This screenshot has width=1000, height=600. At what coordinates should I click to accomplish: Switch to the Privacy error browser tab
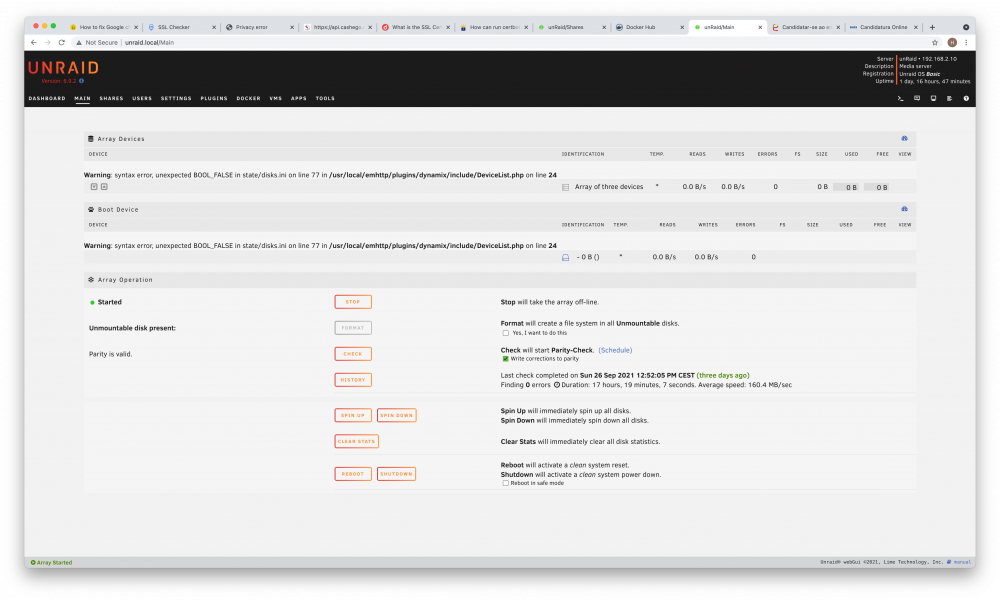tap(260, 27)
